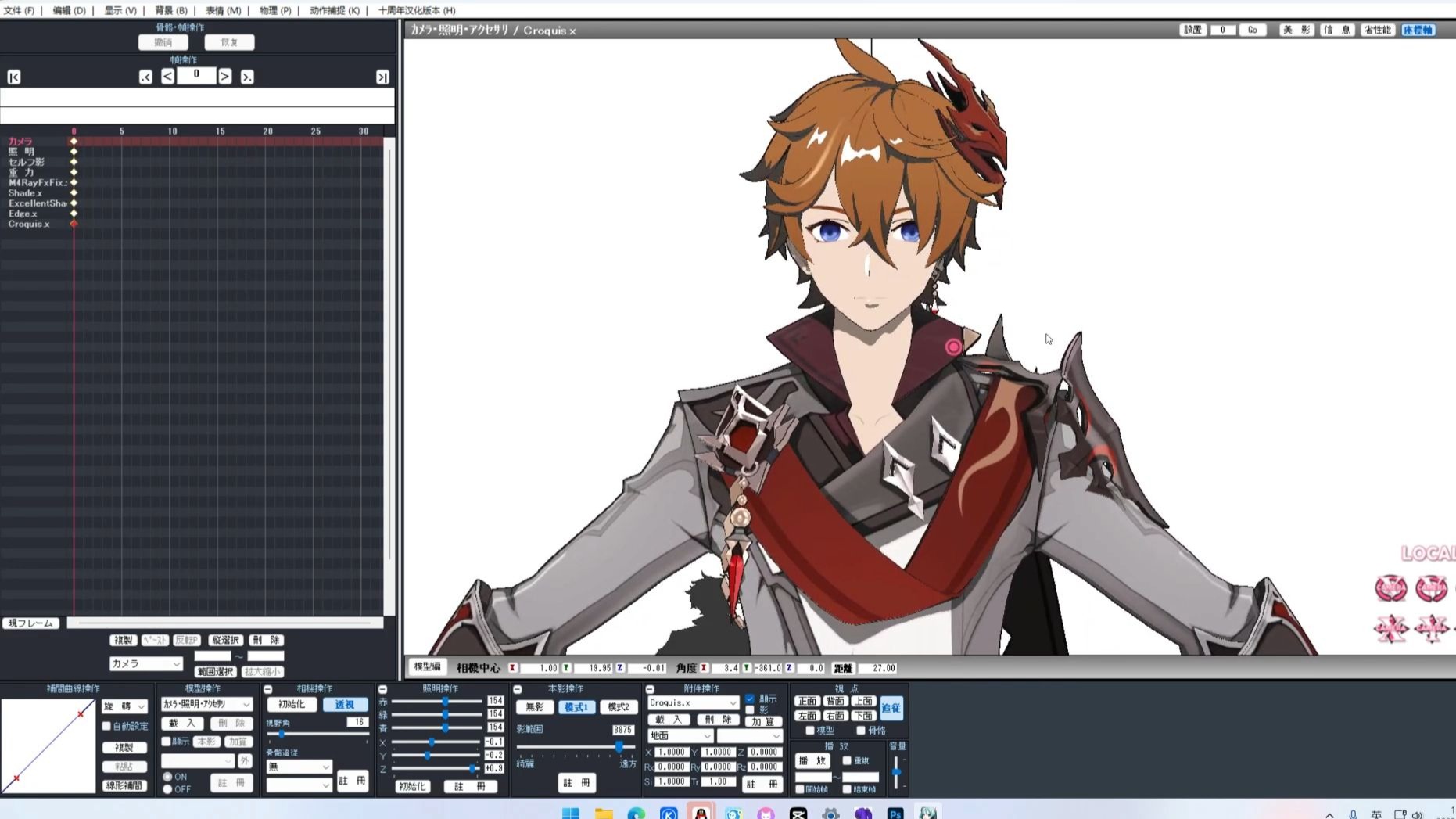Step forward one frame (>) button
This screenshot has width=1456, height=819.
(x=224, y=76)
